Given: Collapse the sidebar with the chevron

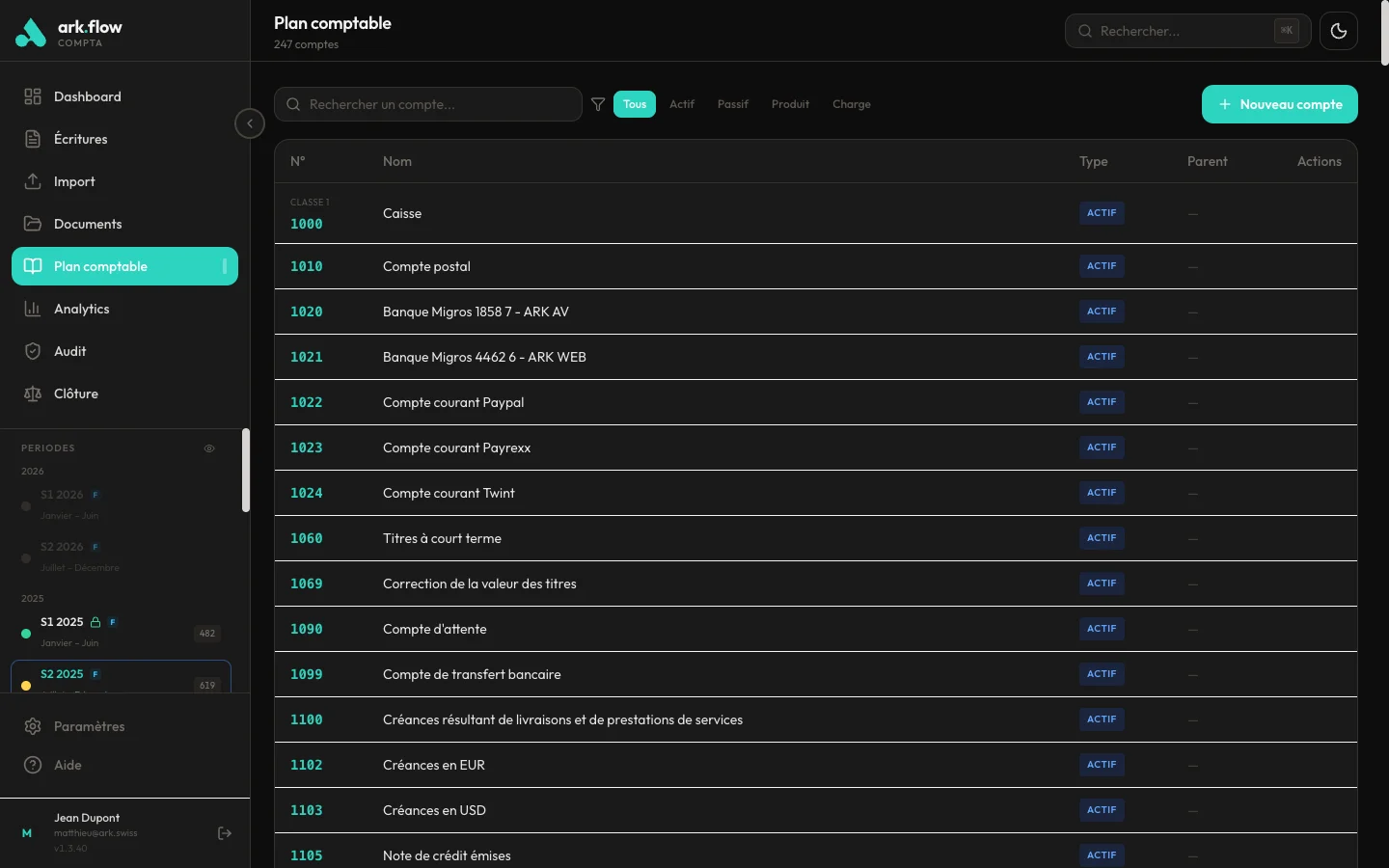Looking at the screenshot, I should 249,123.
